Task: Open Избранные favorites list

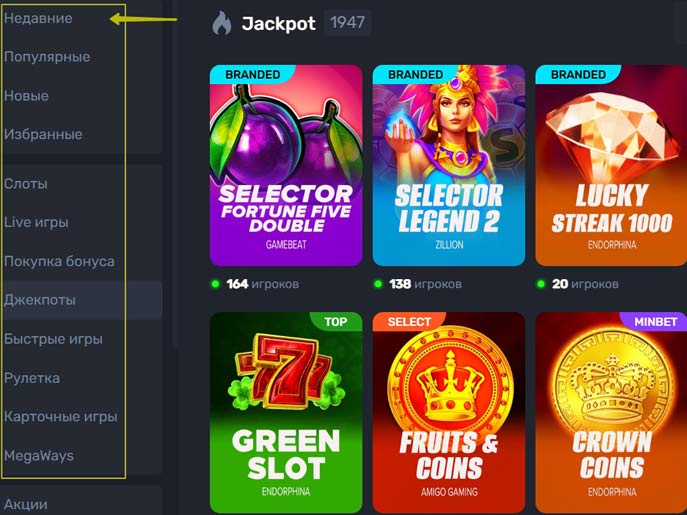Action: pyautogui.click(x=43, y=135)
